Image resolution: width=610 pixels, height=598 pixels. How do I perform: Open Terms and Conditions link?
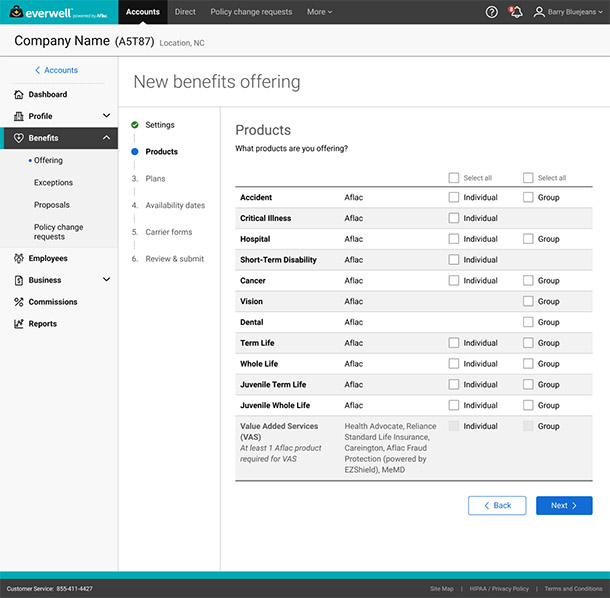click(x=573, y=589)
